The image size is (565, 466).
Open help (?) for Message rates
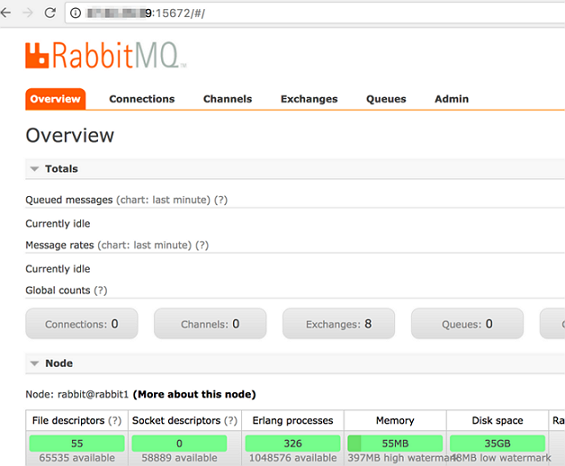coord(202,245)
